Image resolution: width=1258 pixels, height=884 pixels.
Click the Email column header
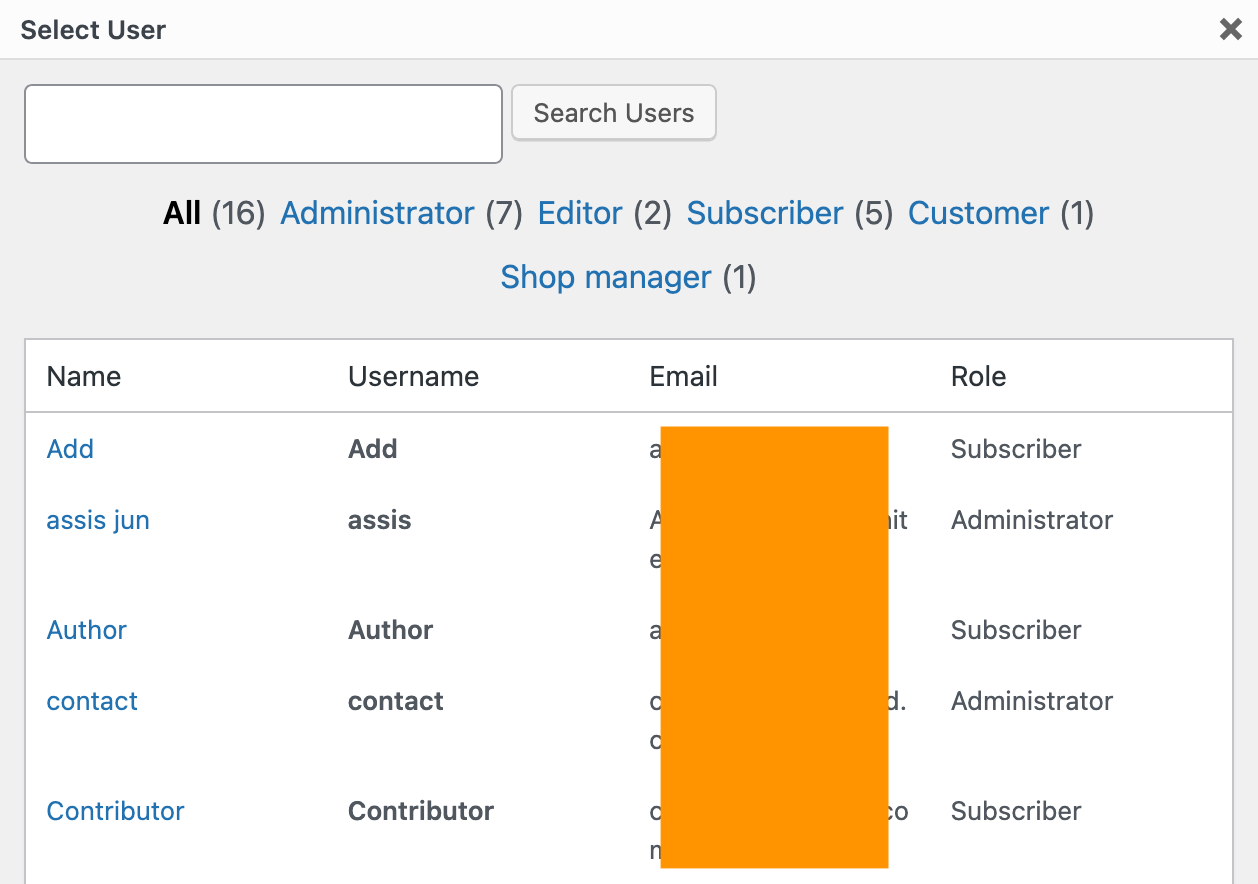tap(684, 377)
